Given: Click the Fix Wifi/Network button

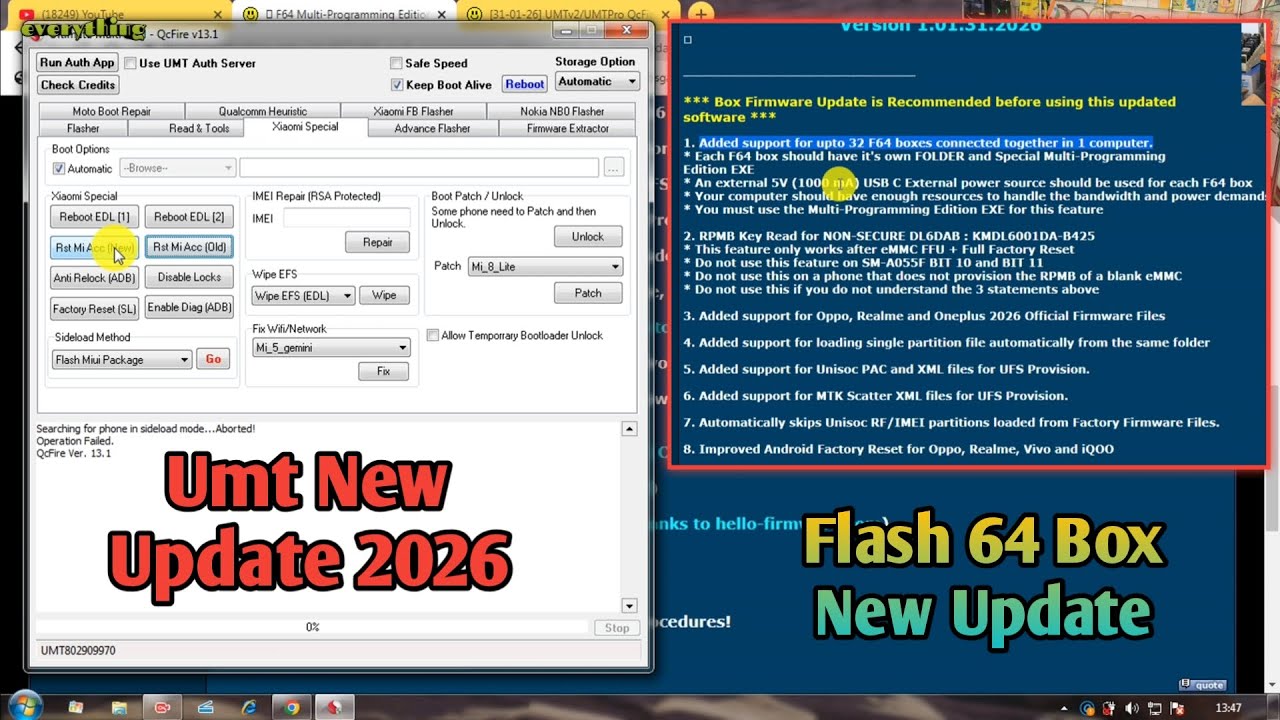Looking at the screenshot, I should click(x=383, y=371).
